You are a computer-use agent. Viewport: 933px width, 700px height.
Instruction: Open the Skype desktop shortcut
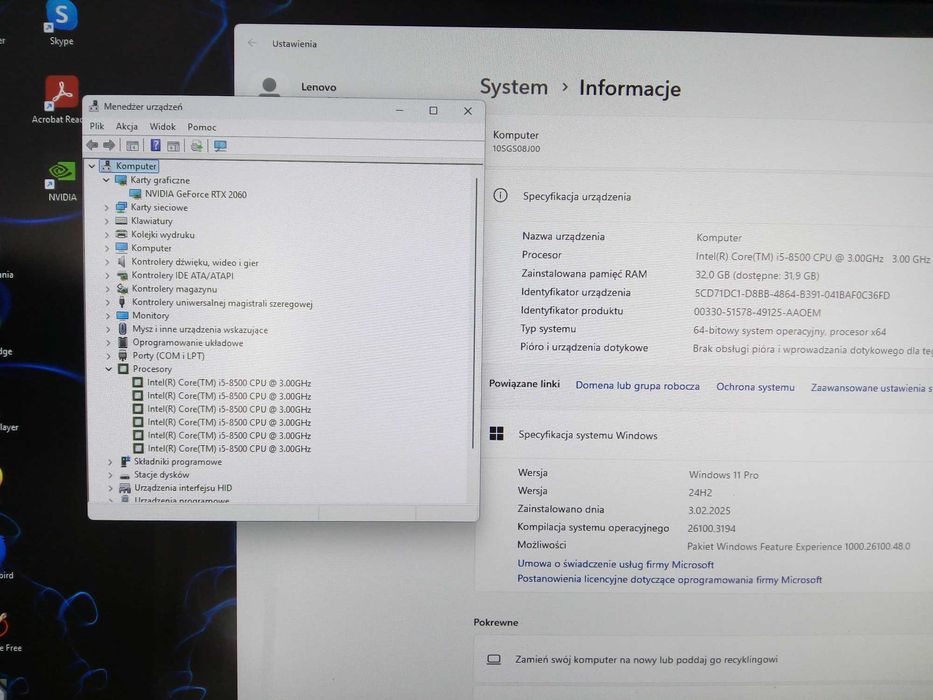[x=61, y=23]
